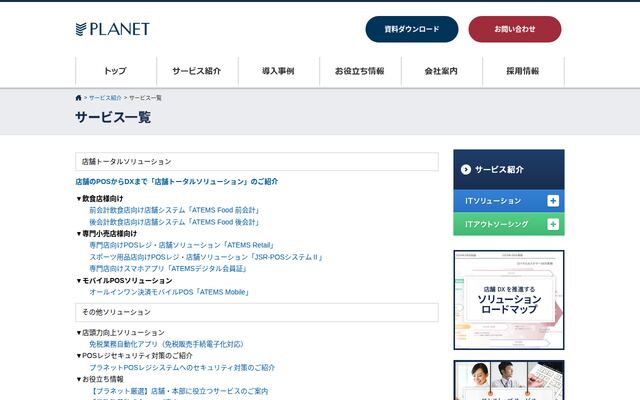Click モバイルPOSソリューション section label
640x400 pixels.
pos(124,281)
